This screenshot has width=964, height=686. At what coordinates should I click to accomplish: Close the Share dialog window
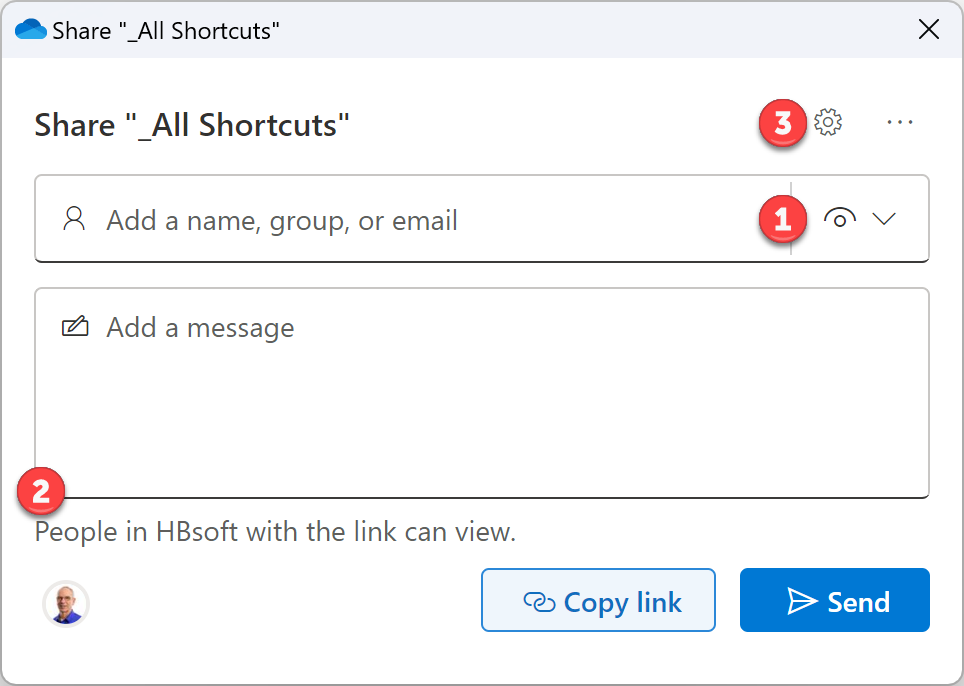tap(929, 30)
